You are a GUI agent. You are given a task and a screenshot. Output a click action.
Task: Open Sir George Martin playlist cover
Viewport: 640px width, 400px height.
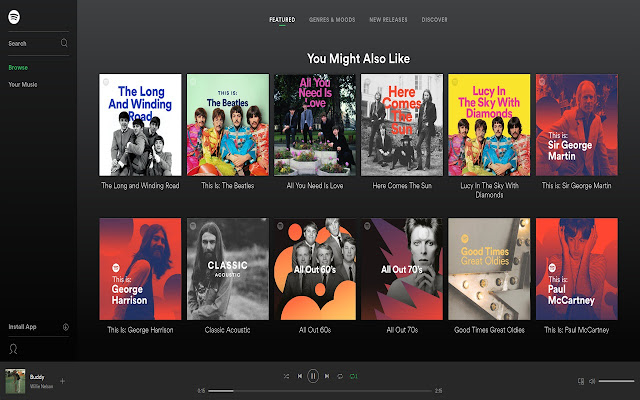point(577,125)
